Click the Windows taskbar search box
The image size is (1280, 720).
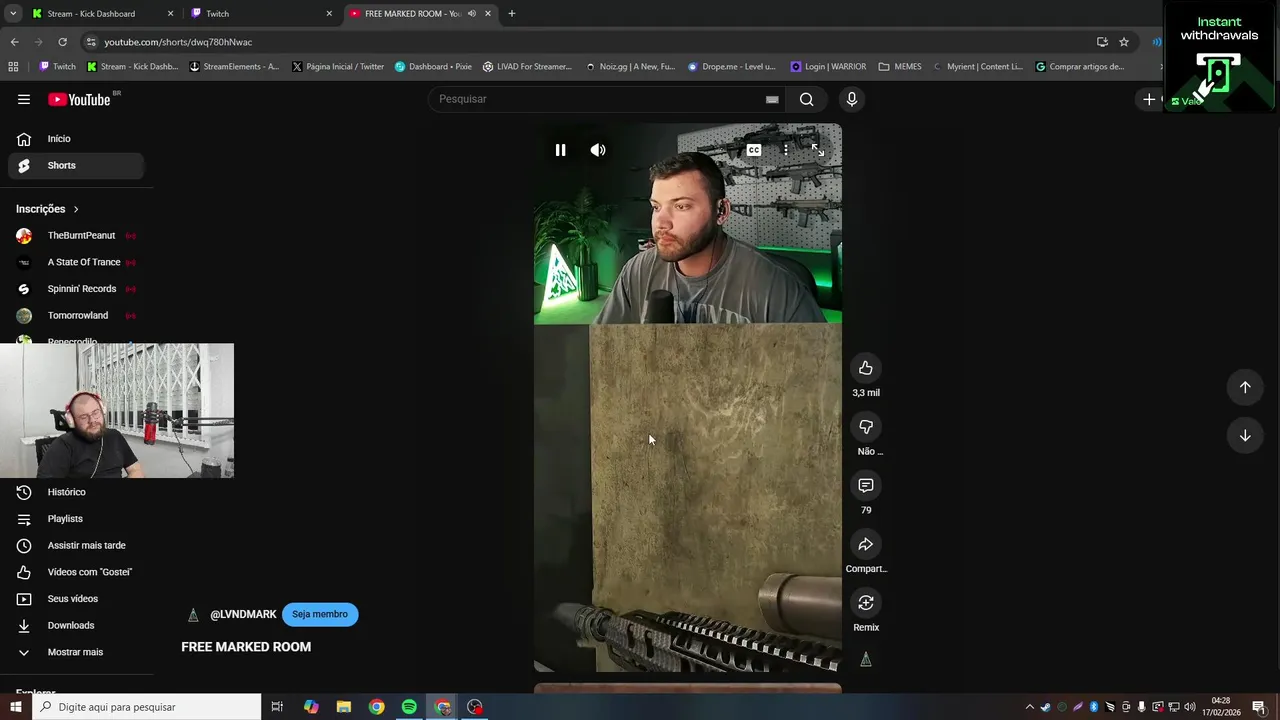[147, 707]
